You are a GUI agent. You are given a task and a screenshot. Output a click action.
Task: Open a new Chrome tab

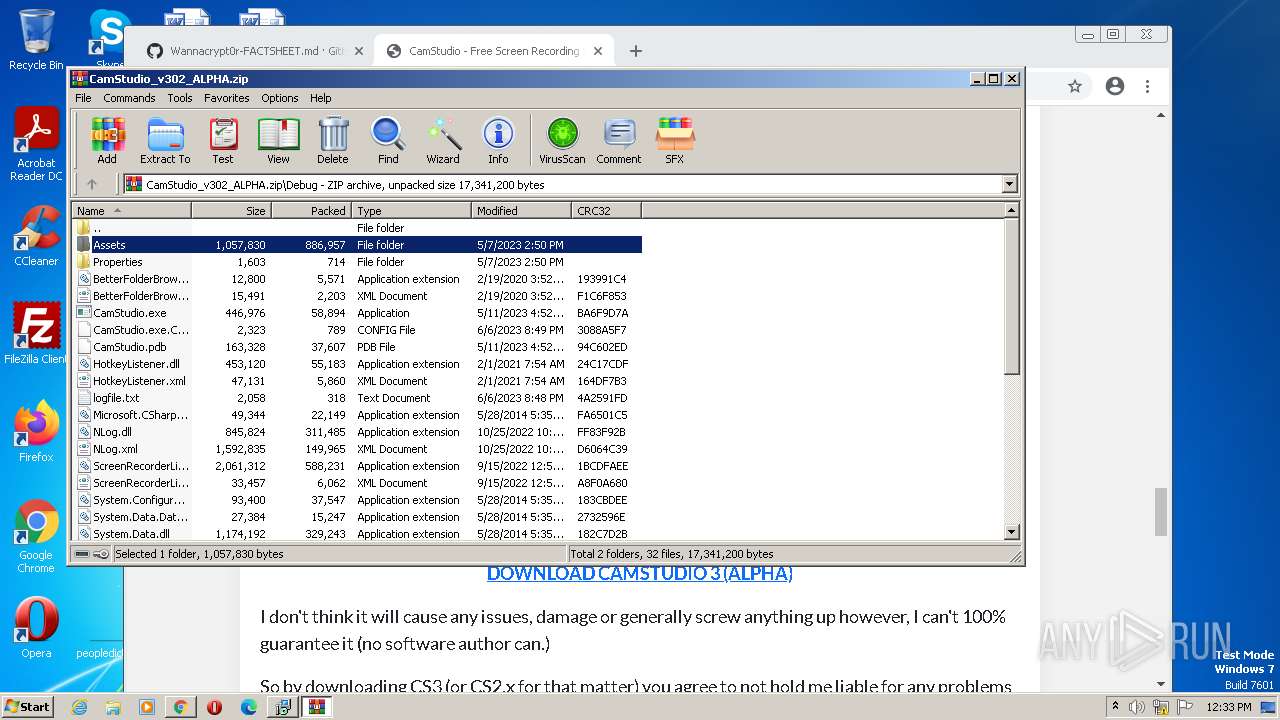point(635,51)
